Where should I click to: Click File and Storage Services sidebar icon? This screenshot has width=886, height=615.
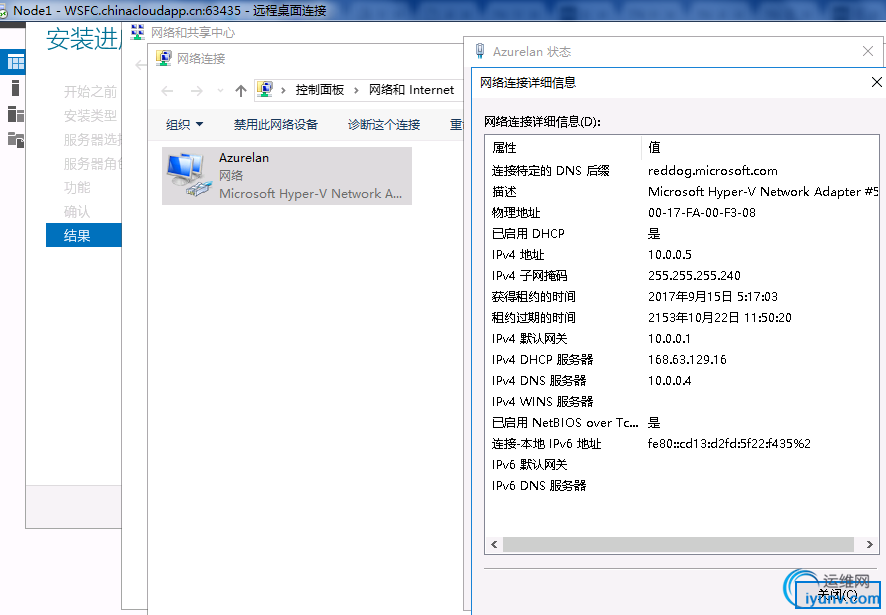[x=15, y=140]
